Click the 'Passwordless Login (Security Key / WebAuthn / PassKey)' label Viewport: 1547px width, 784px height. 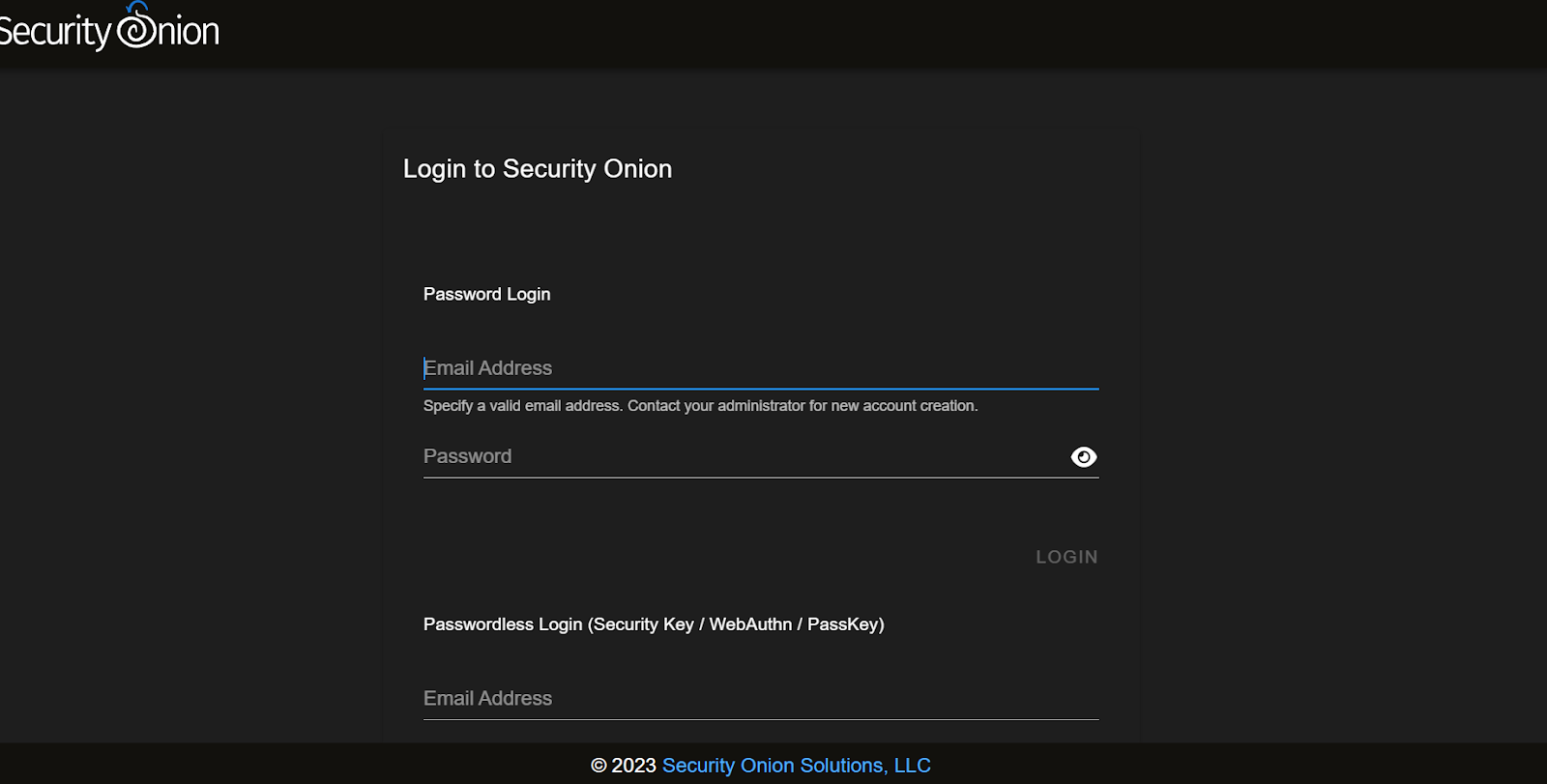pos(654,624)
